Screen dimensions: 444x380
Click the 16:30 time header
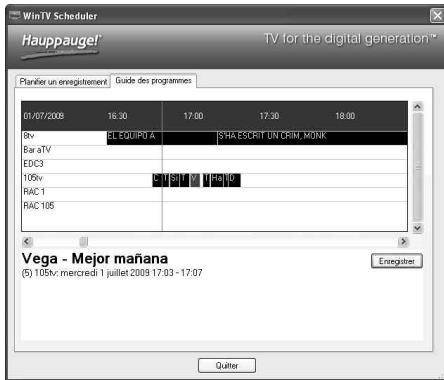tap(117, 116)
